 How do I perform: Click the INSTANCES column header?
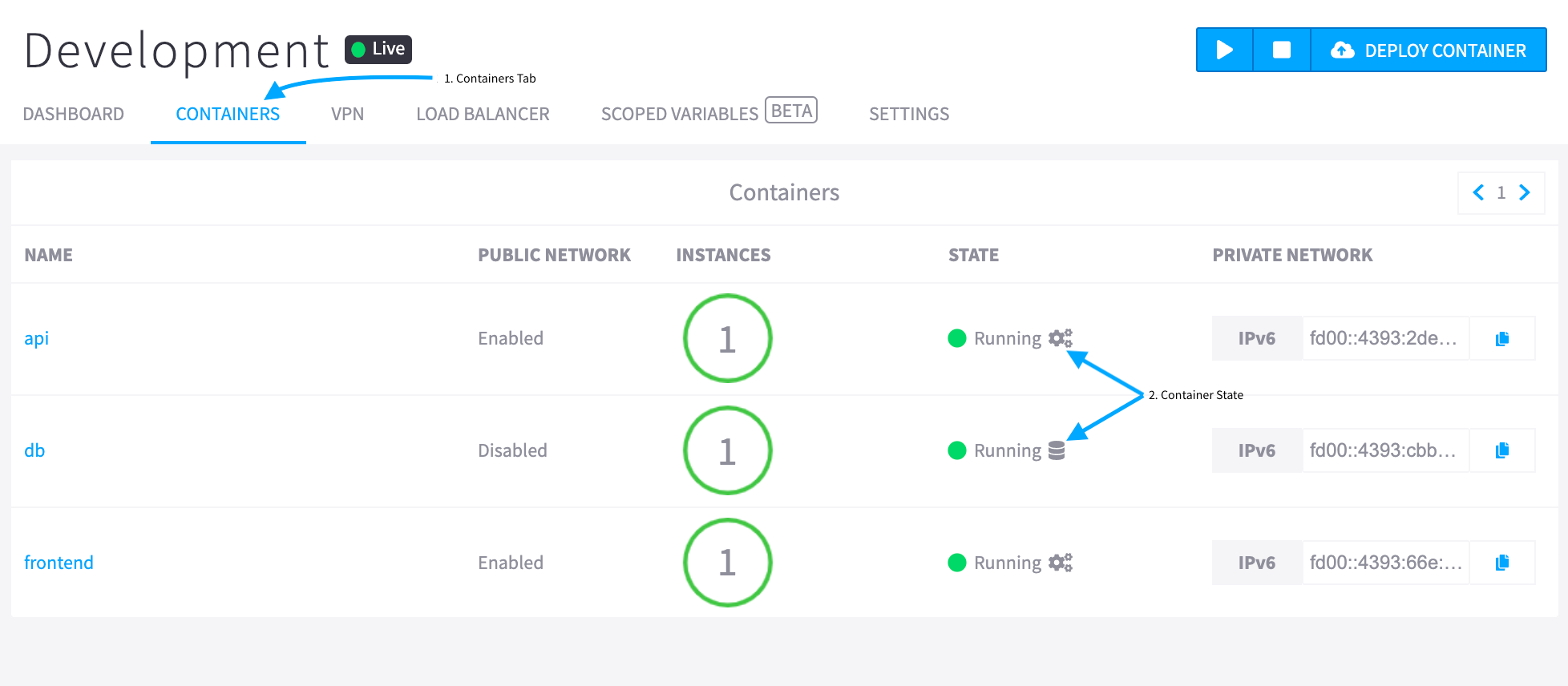coord(723,255)
